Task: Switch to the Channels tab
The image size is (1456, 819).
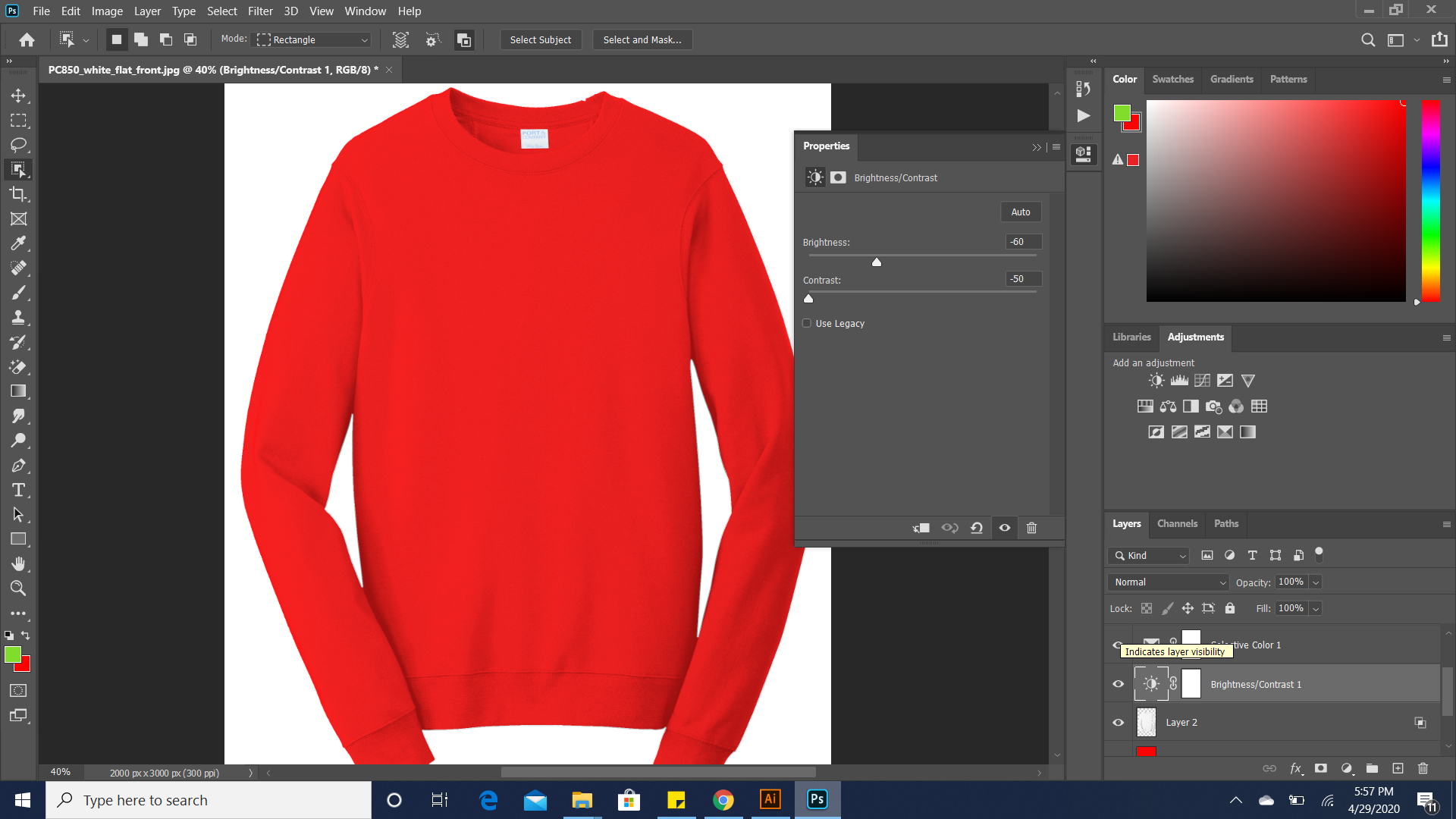Action: [x=1177, y=523]
